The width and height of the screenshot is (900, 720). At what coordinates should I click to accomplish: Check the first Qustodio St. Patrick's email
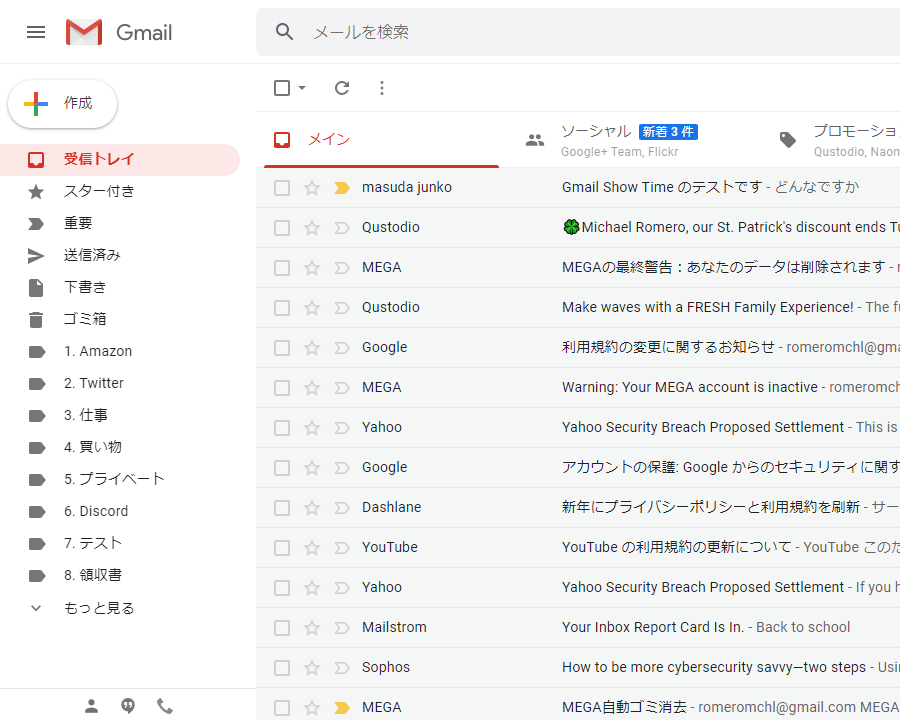pos(282,228)
